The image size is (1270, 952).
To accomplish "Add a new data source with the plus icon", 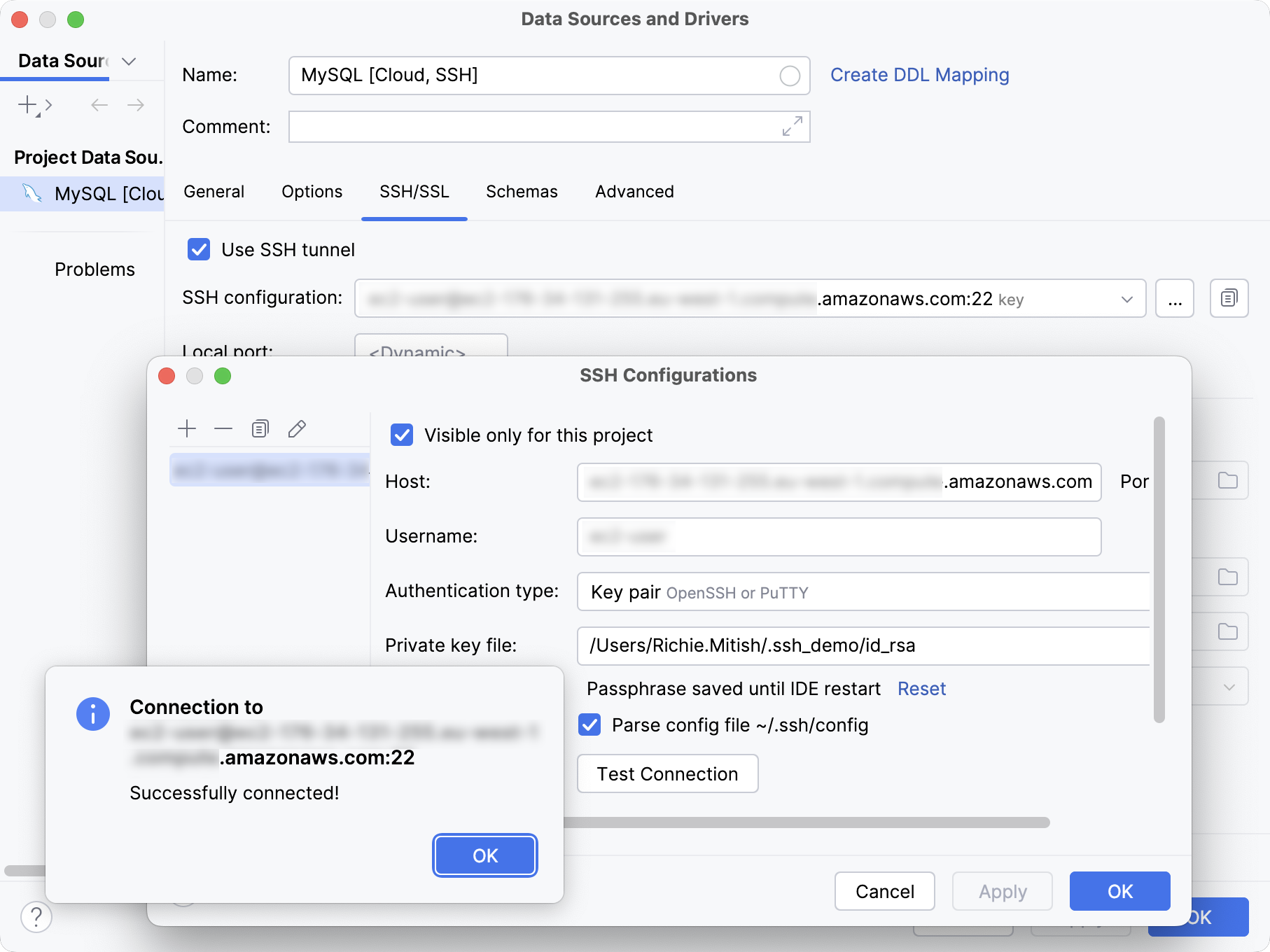I will 28,105.
